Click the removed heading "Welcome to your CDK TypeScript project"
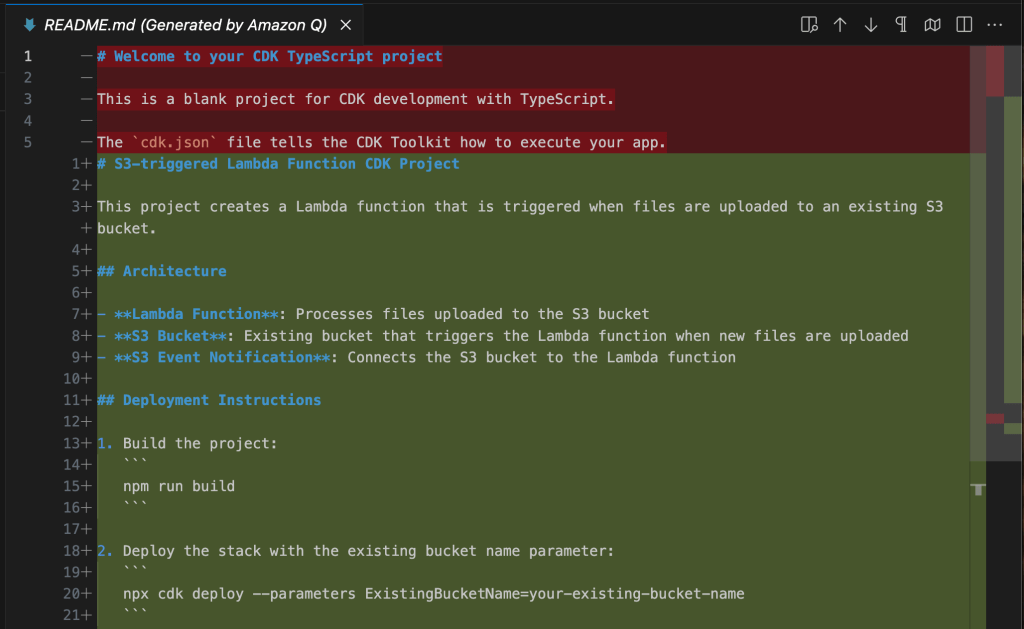Image resolution: width=1024 pixels, height=629 pixels. click(x=277, y=56)
